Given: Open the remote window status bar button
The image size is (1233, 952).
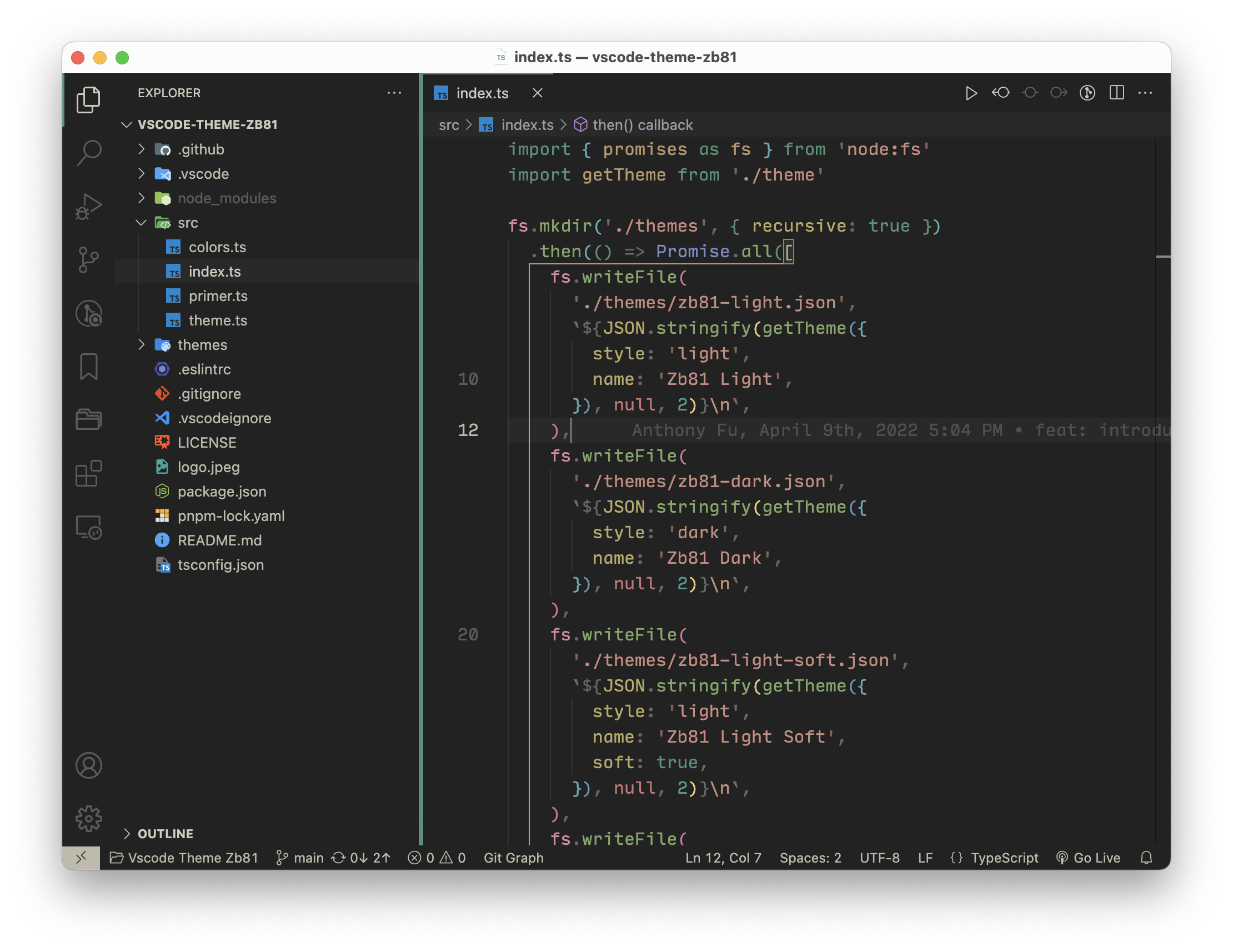Looking at the screenshot, I should pyautogui.click(x=81, y=858).
